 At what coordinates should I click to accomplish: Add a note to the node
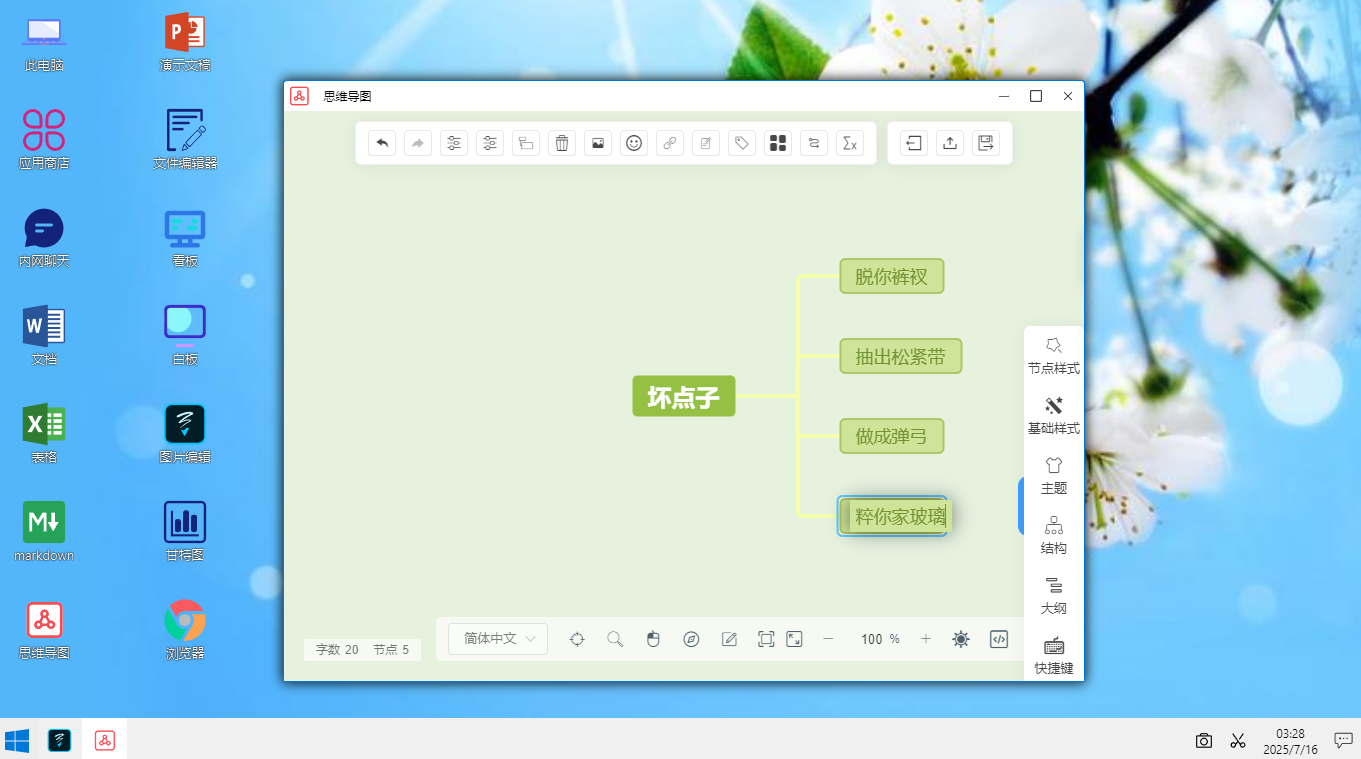point(706,143)
